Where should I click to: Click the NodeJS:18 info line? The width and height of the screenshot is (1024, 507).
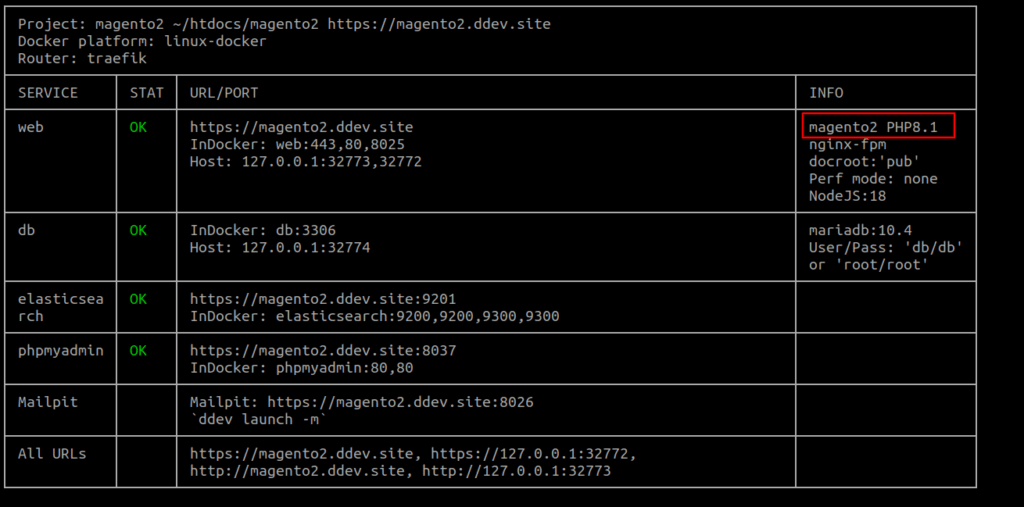pos(847,196)
